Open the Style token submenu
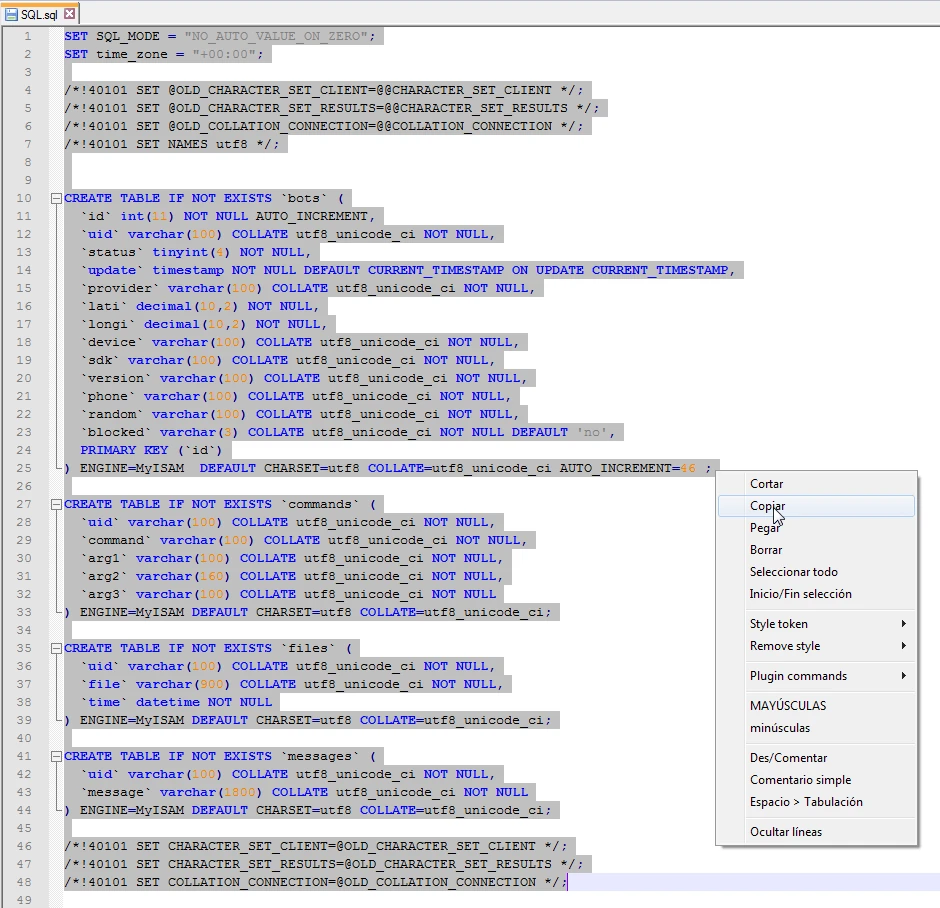 [816, 624]
